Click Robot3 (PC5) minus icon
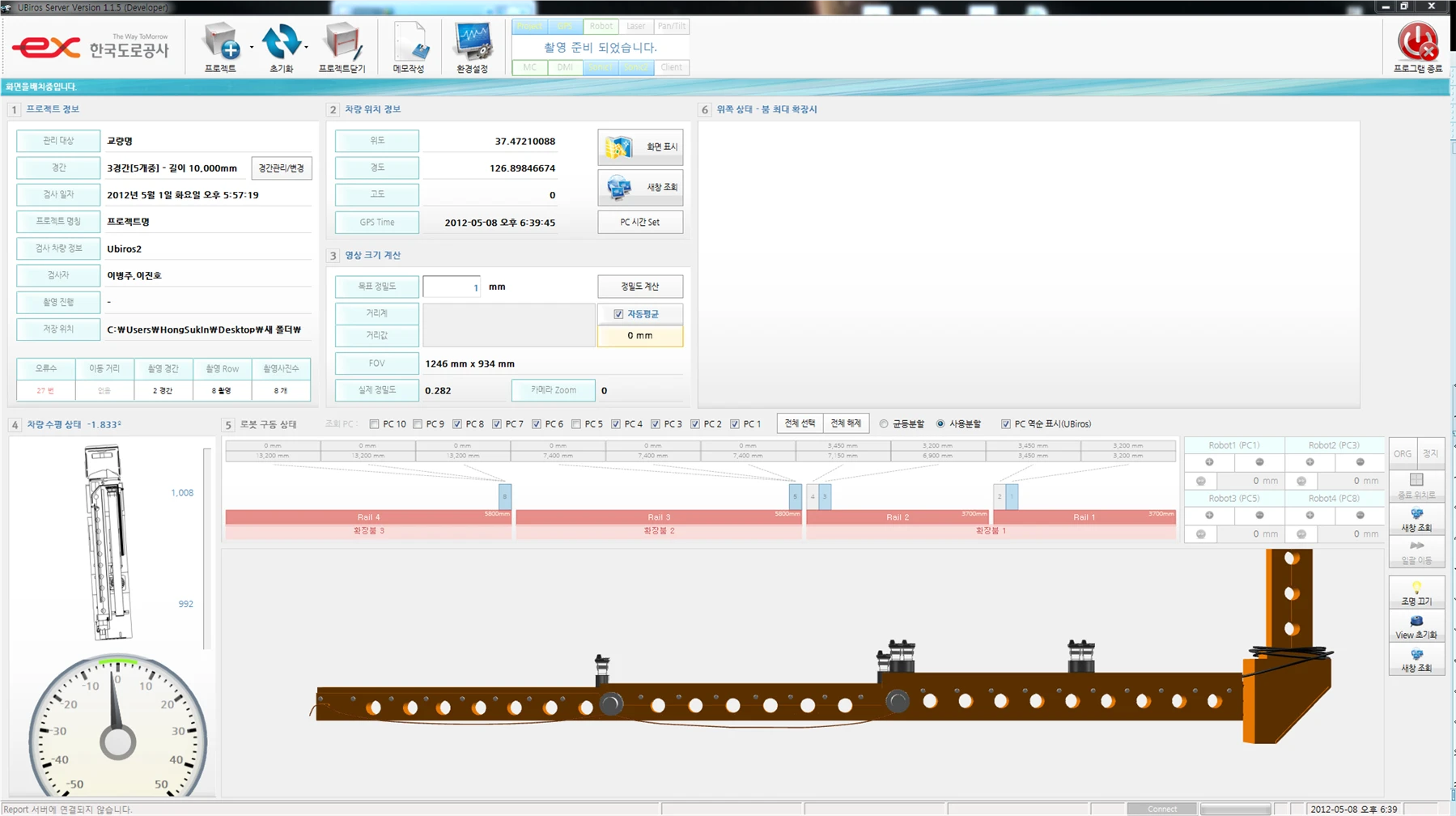 point(1259,516)
